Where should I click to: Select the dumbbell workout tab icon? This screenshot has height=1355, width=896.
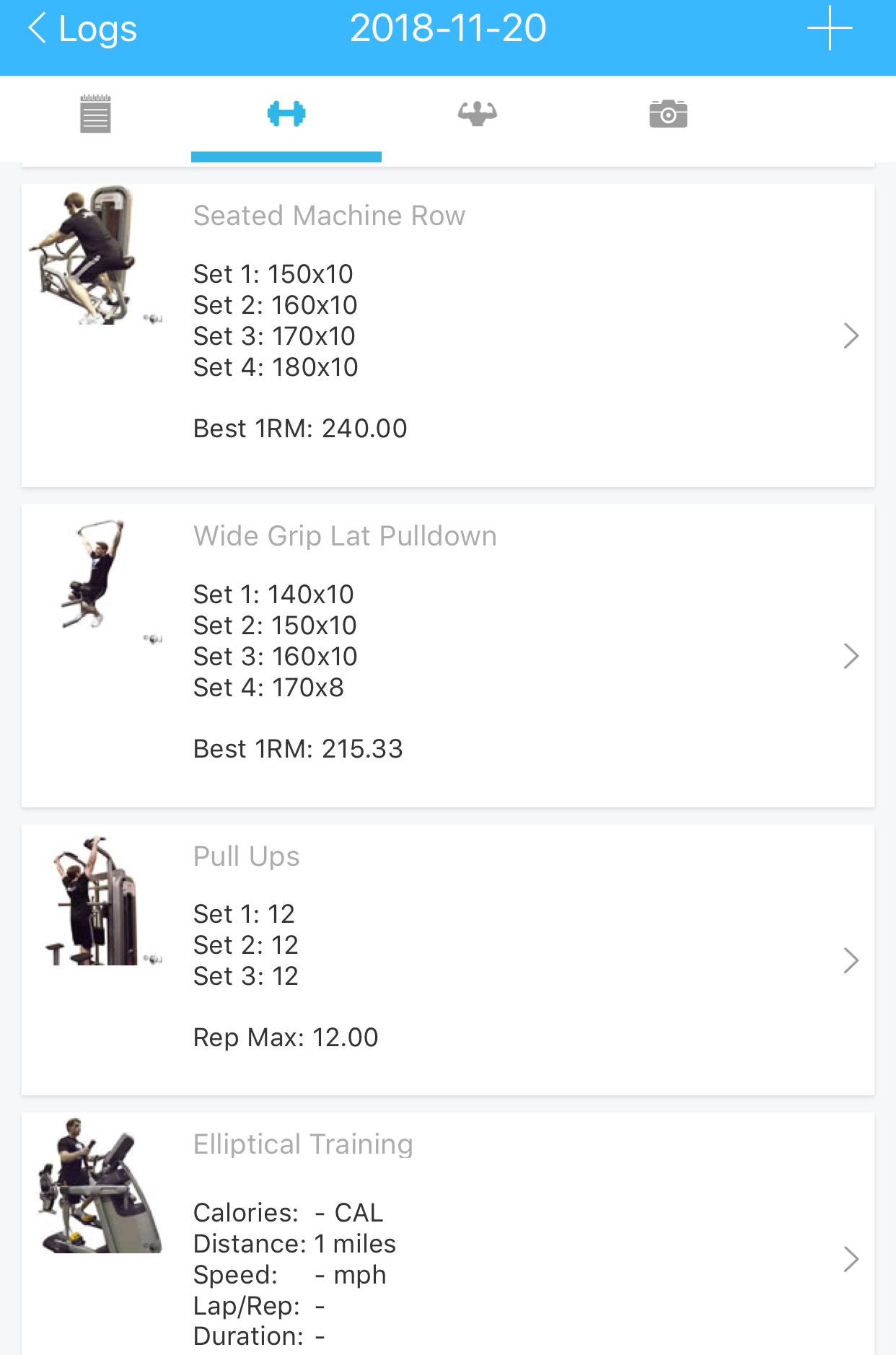(286, 114)
